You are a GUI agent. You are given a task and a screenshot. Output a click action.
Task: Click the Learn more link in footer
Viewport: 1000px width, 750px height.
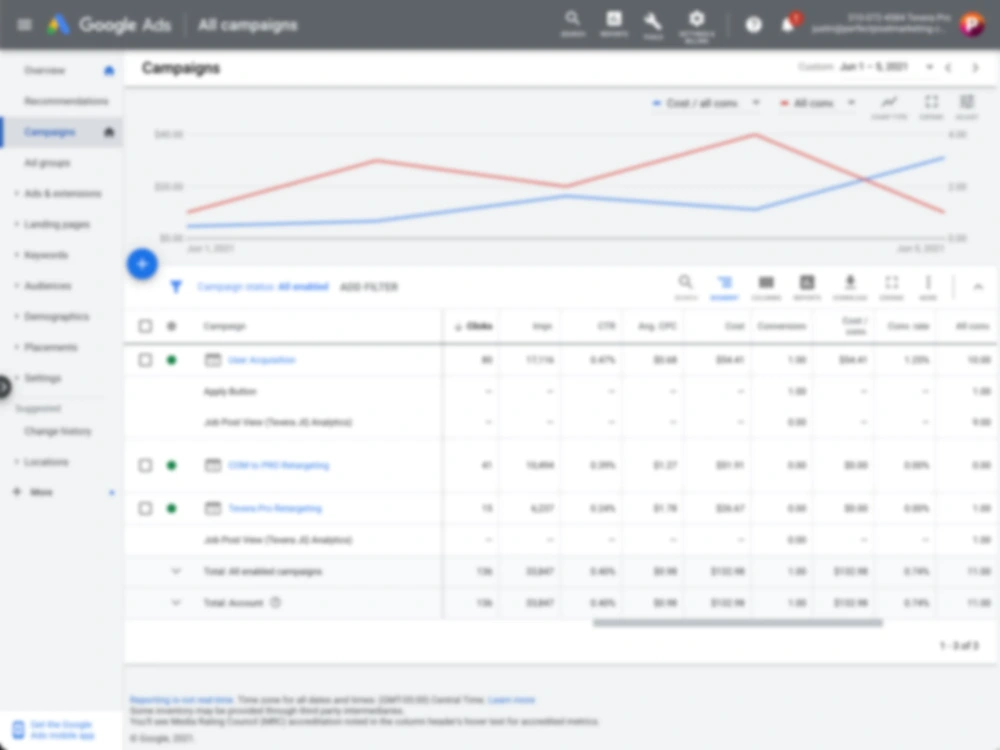click(x=511, y=700)
